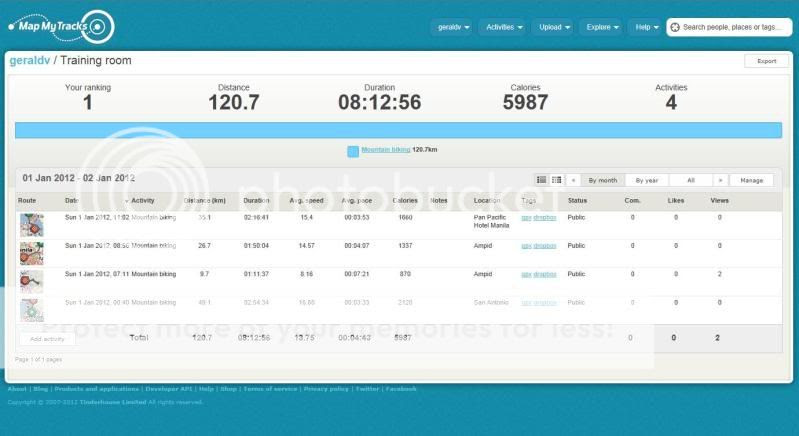Sort by Avg. pace column header

[x=357, y=201]
